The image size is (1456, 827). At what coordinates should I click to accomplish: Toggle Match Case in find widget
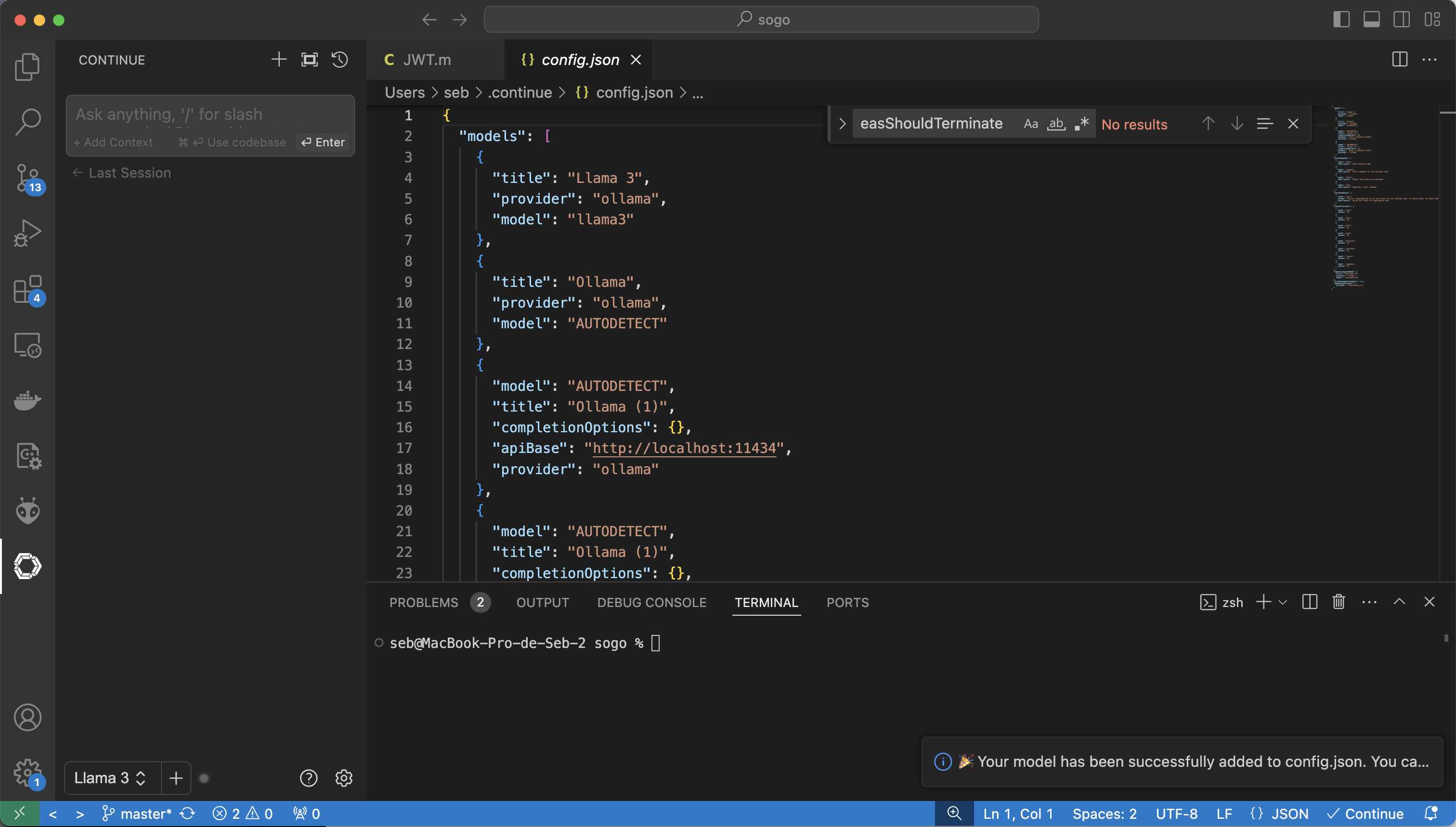pos(1030,123)
